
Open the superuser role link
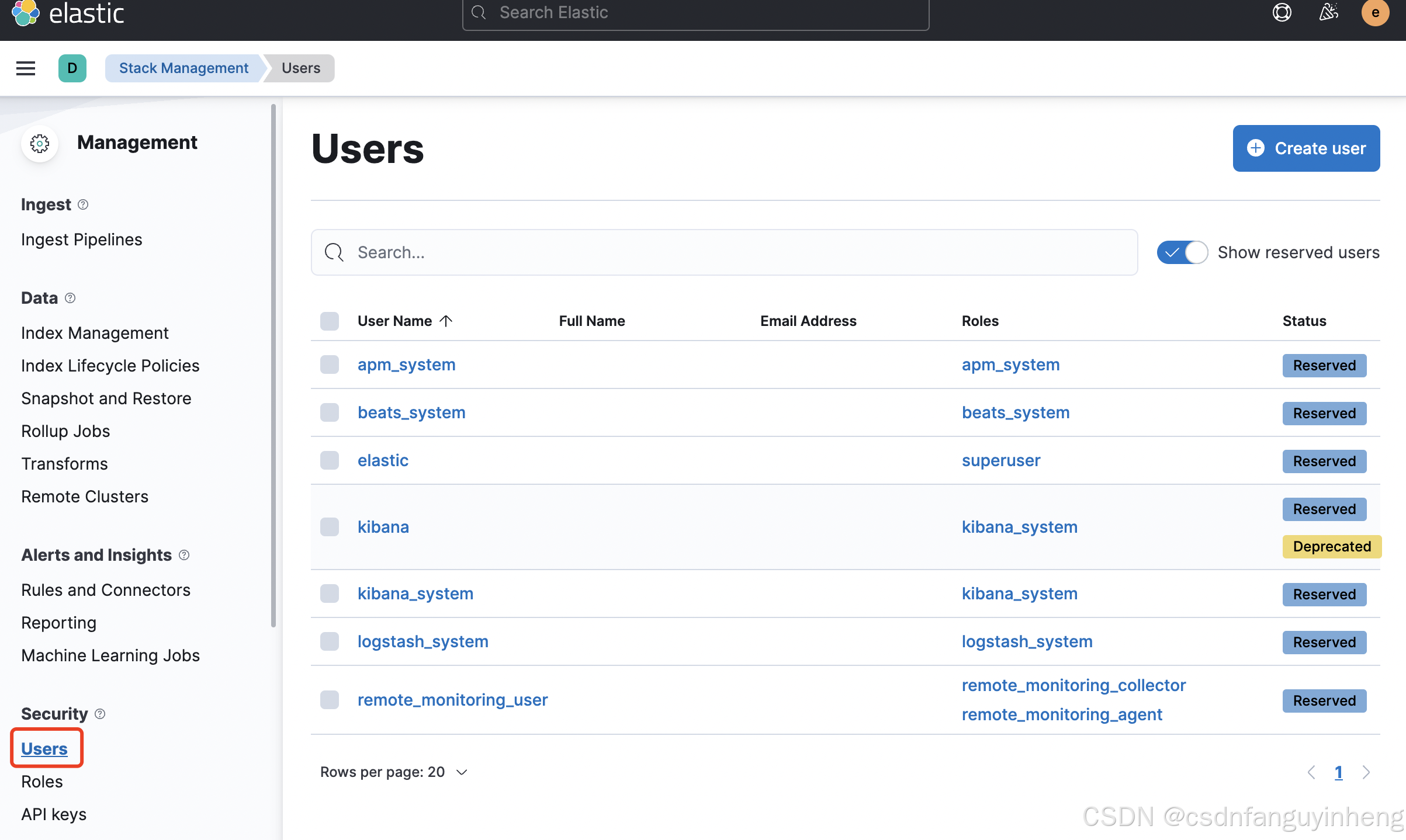[x=1001, y=460]
